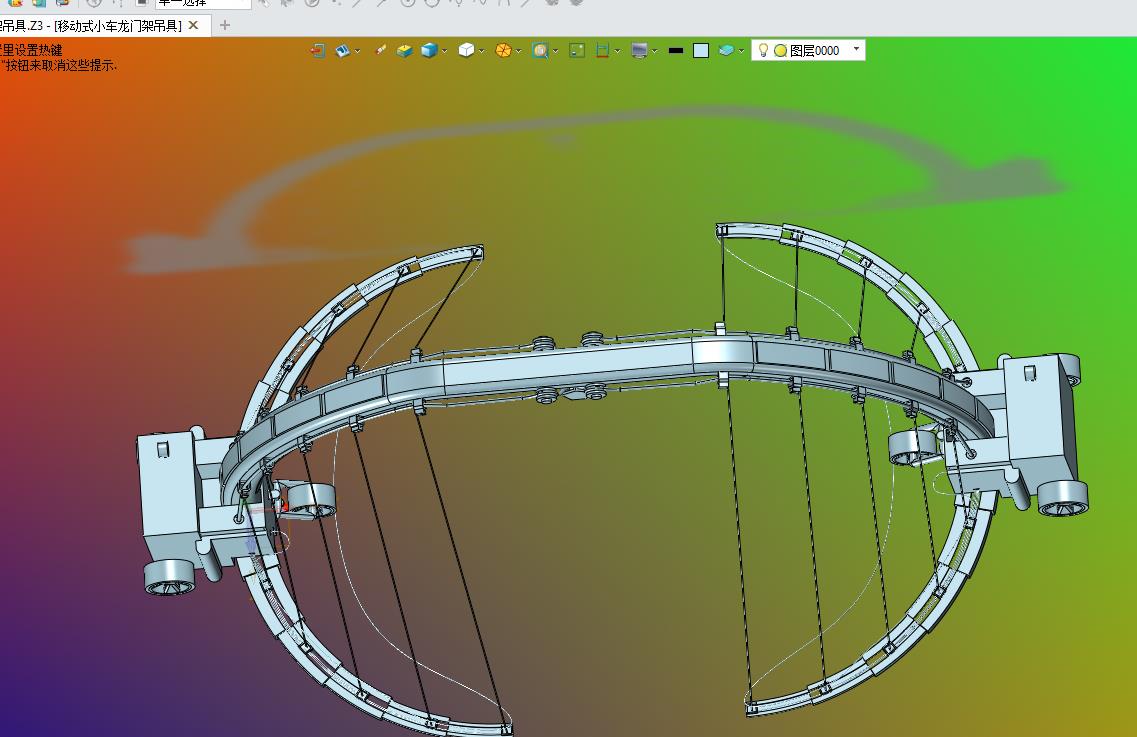Select the paintbrush icon in view toolbar

(x=380, y=50)
